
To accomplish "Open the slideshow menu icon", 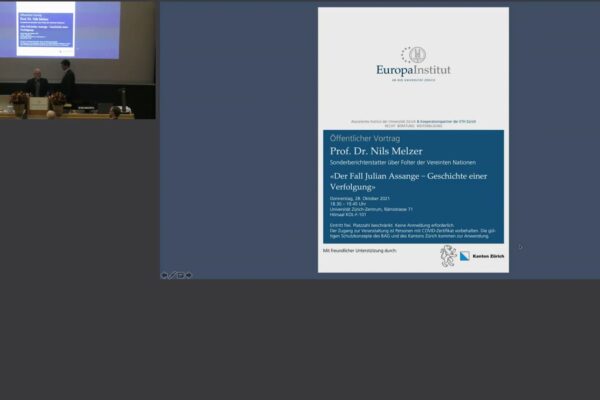I will pyautogui.click(x=181, y=275).
